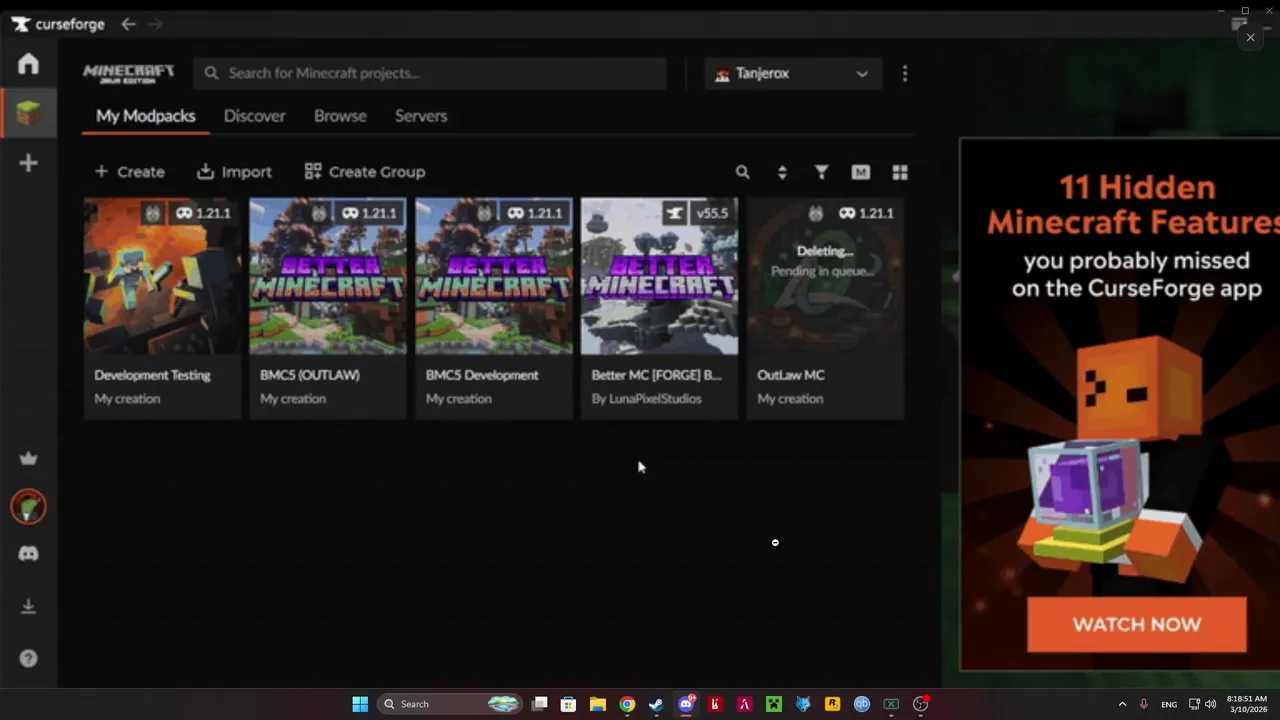Click the Development Testing title text

[152, 375]
